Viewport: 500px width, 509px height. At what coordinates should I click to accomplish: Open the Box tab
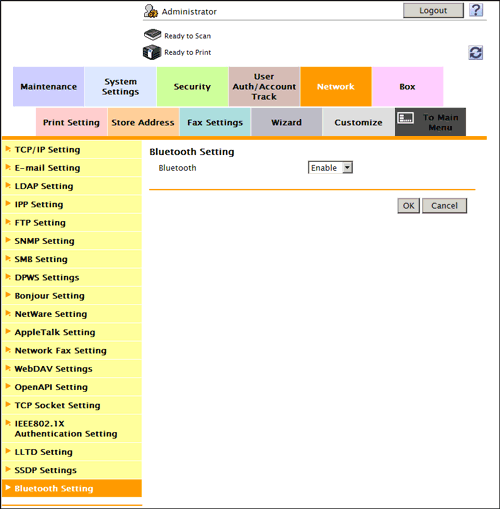[x=408, y=87]
